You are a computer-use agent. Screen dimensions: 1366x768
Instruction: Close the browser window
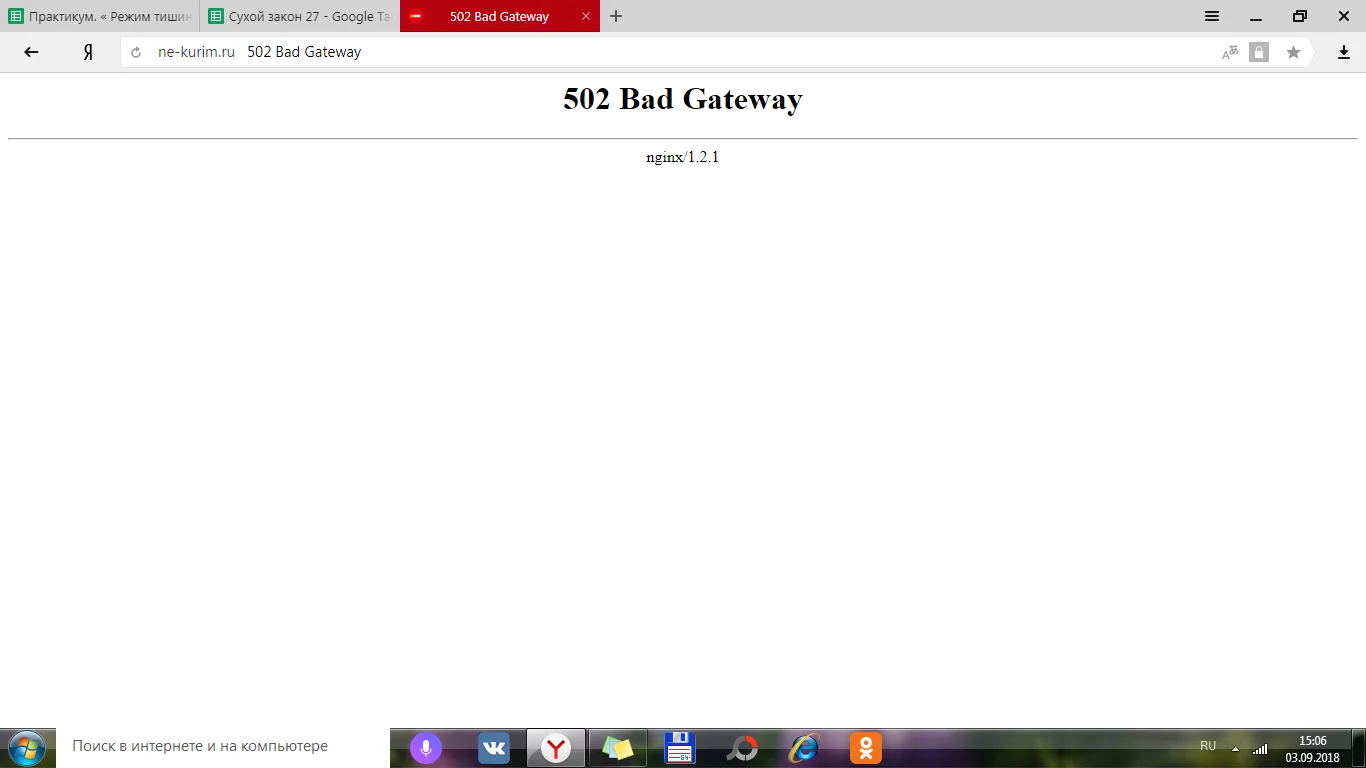coord(1344,16)
